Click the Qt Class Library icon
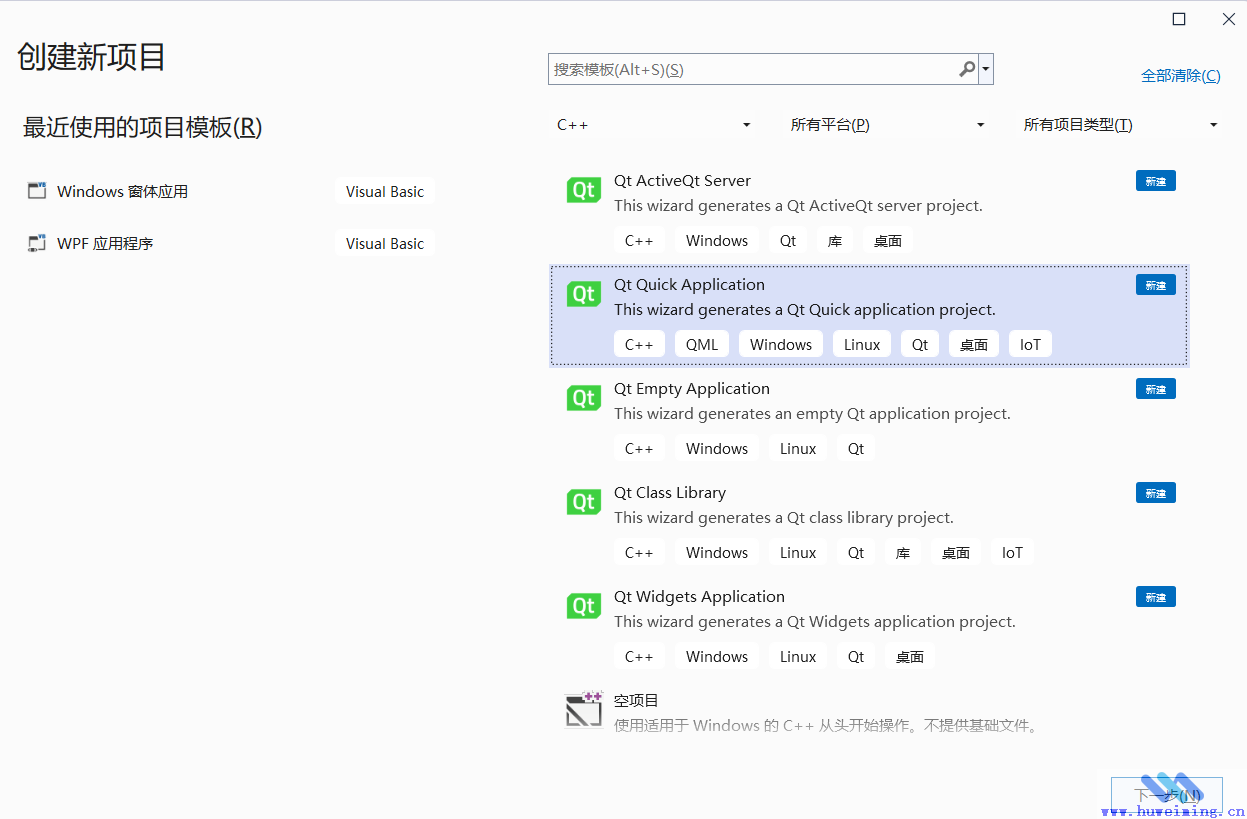 tap(583, 502)
